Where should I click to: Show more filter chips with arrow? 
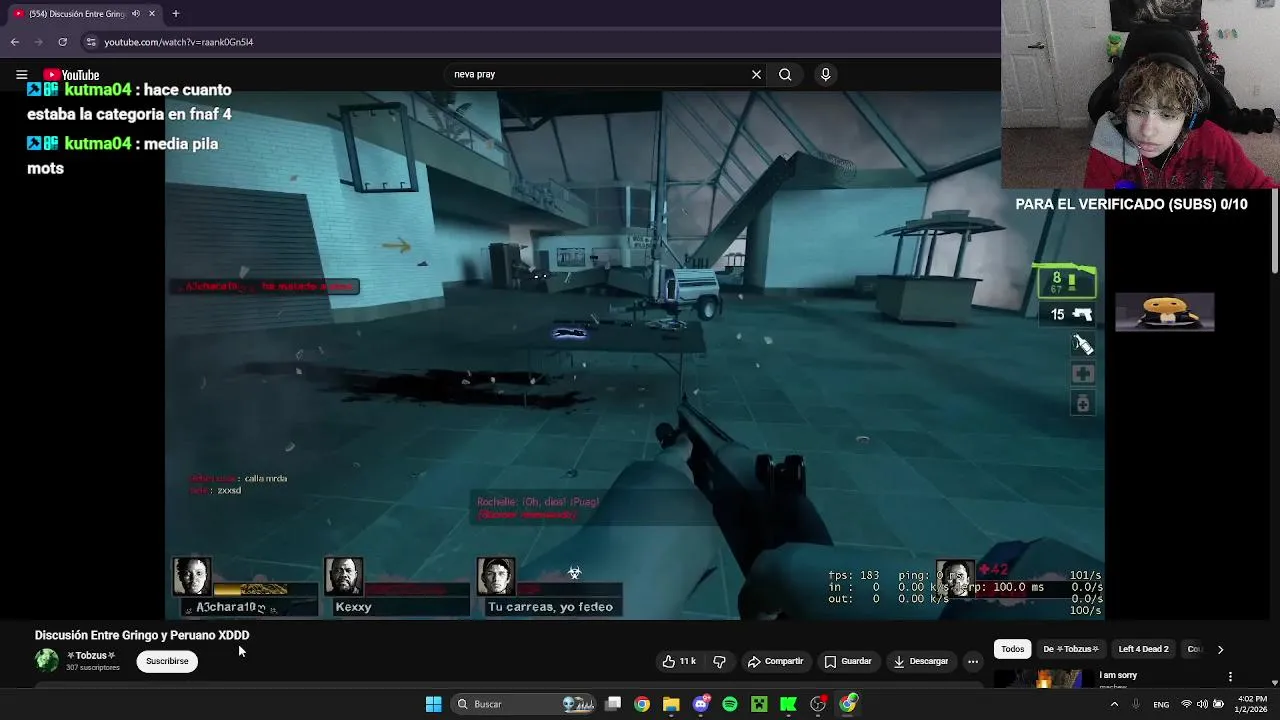[1220, 649]
